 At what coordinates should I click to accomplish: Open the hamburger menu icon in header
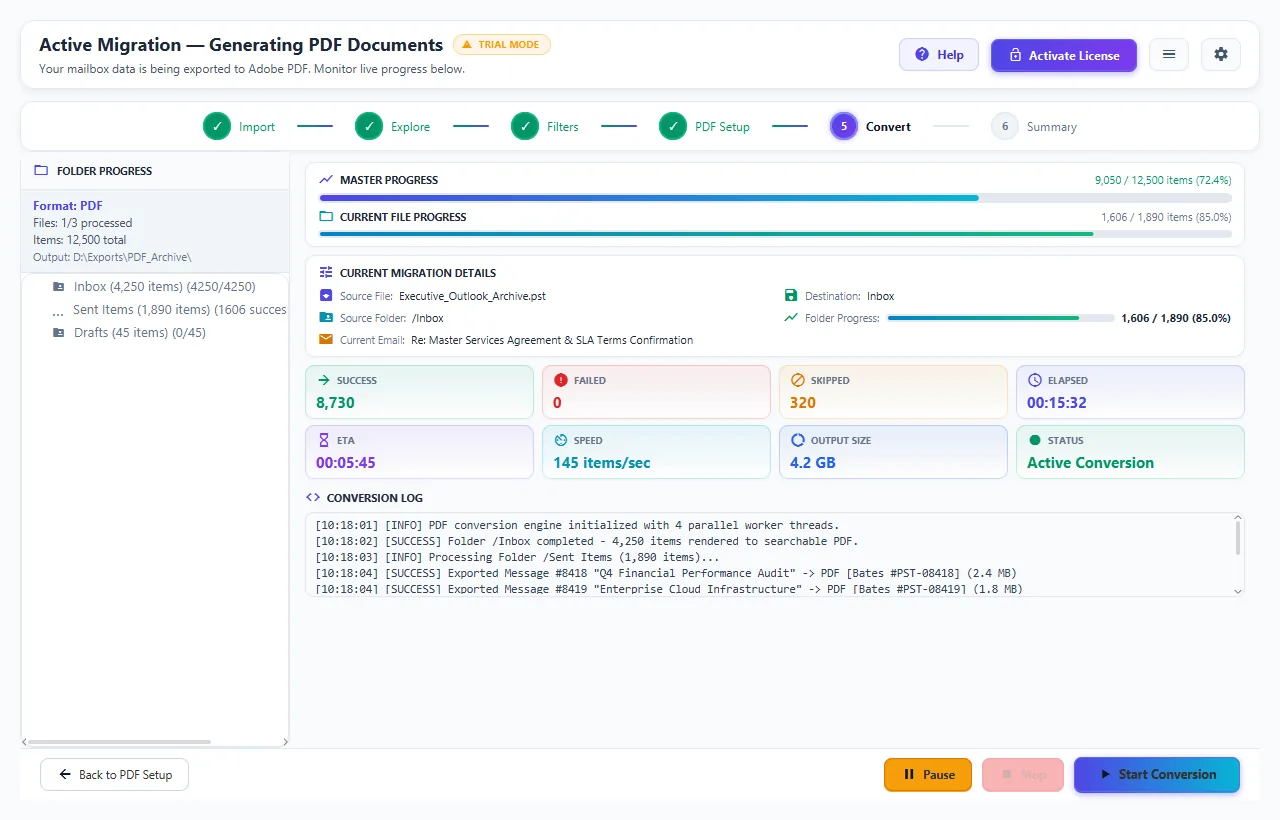(1169, 55)
